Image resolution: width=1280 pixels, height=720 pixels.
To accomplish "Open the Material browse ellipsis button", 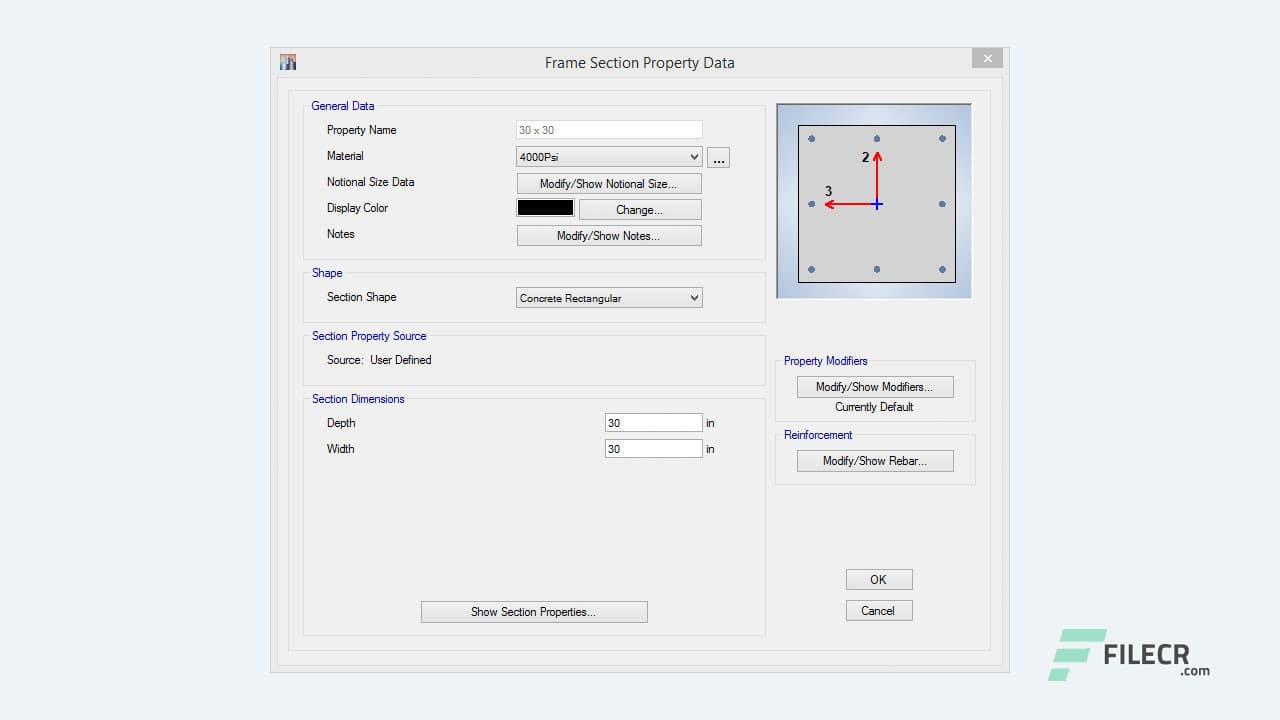I will pos(718,157).
